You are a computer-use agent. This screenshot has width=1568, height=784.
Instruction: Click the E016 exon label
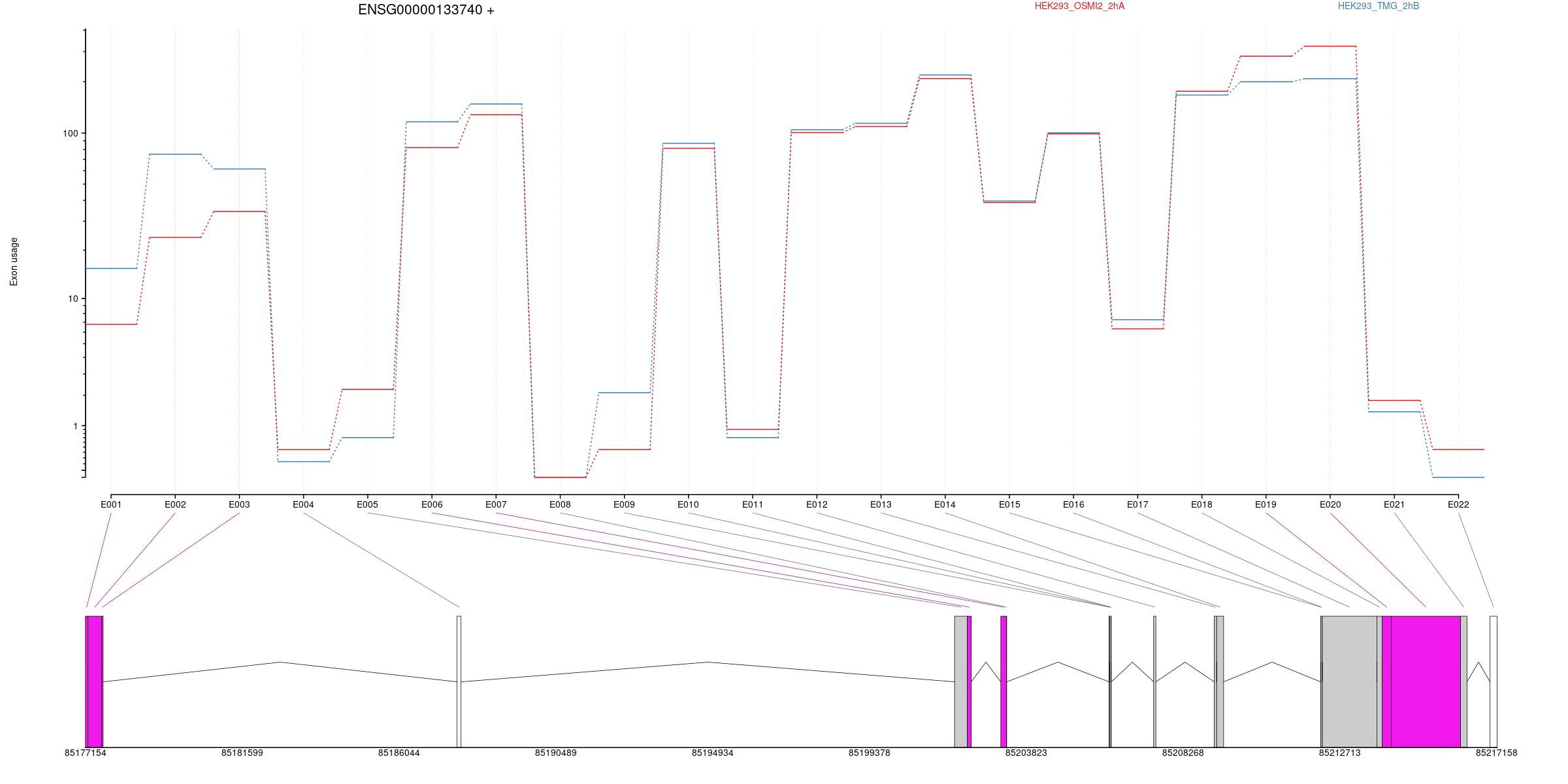click(1073, 504)
